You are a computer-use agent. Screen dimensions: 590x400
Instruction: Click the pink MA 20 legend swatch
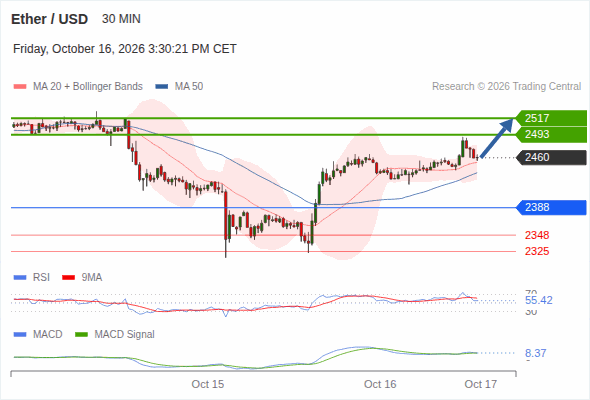tap(20, 87)
